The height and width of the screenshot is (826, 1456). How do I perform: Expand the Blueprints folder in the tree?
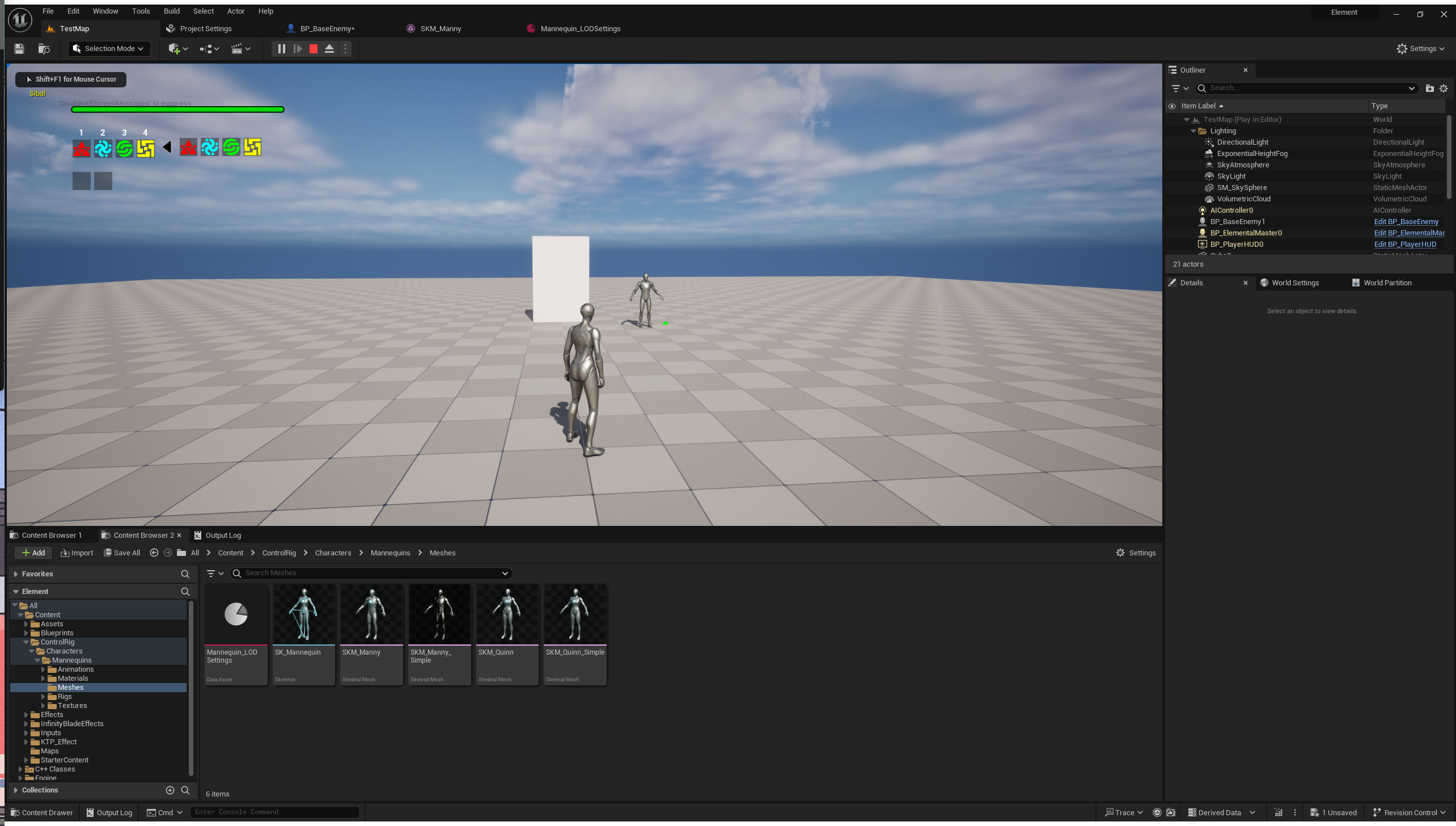click(26, 633)
